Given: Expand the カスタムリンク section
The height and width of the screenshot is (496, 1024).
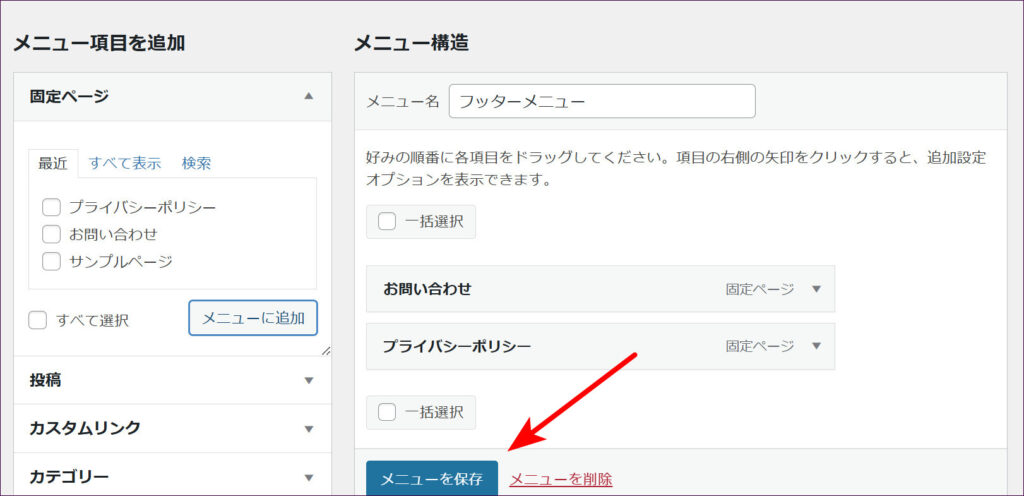Looking at the screenshot, I should tap(308, 428).
